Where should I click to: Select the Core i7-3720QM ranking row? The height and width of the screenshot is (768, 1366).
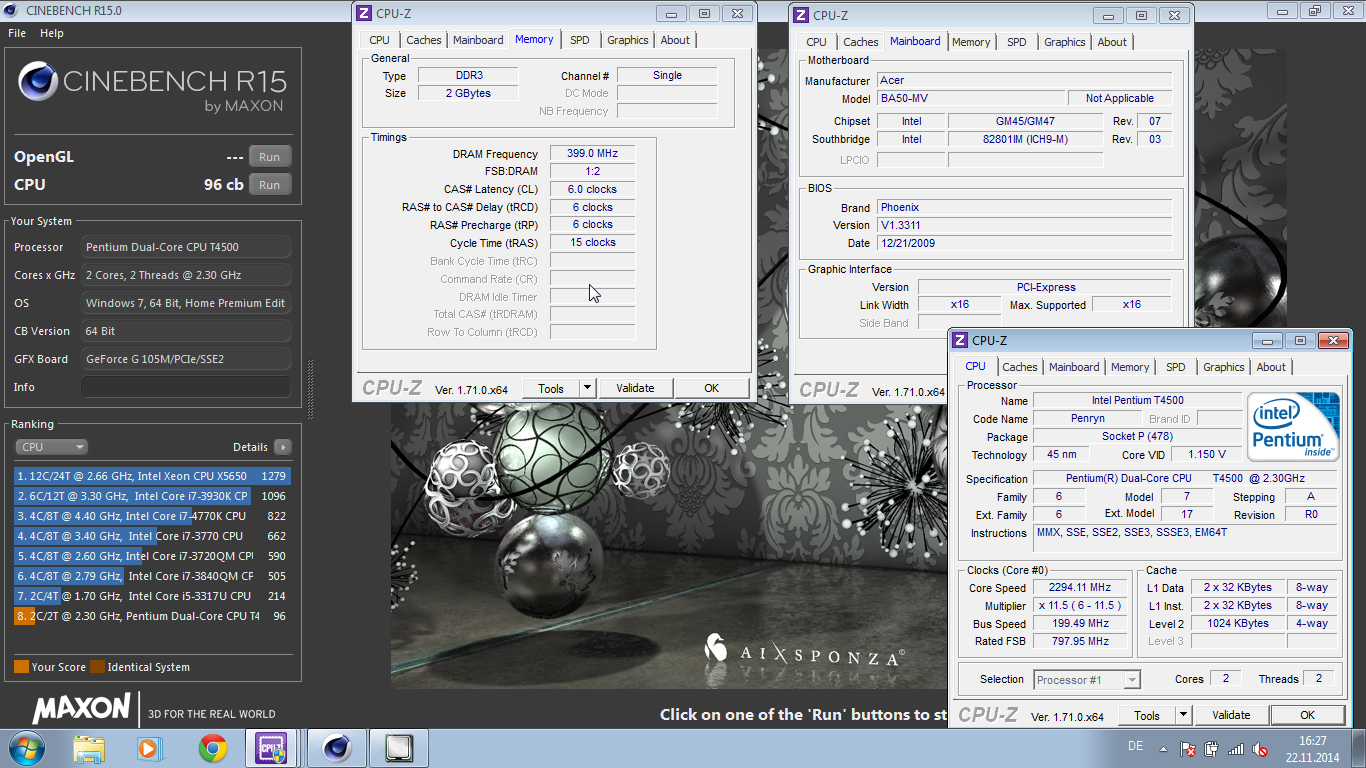152,556
